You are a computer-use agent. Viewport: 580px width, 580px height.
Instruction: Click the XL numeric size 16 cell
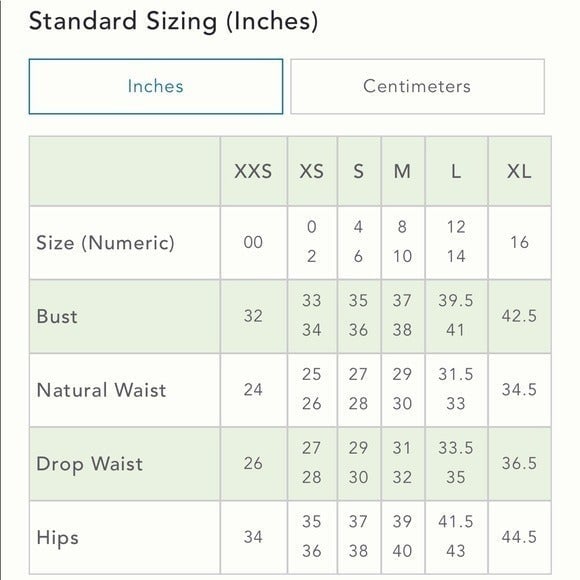tap(519, 243)
